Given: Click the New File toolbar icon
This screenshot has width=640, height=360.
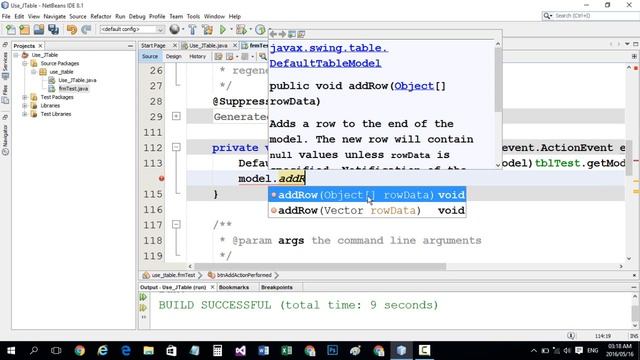Looking at the screenshot, I should point(11,29).
